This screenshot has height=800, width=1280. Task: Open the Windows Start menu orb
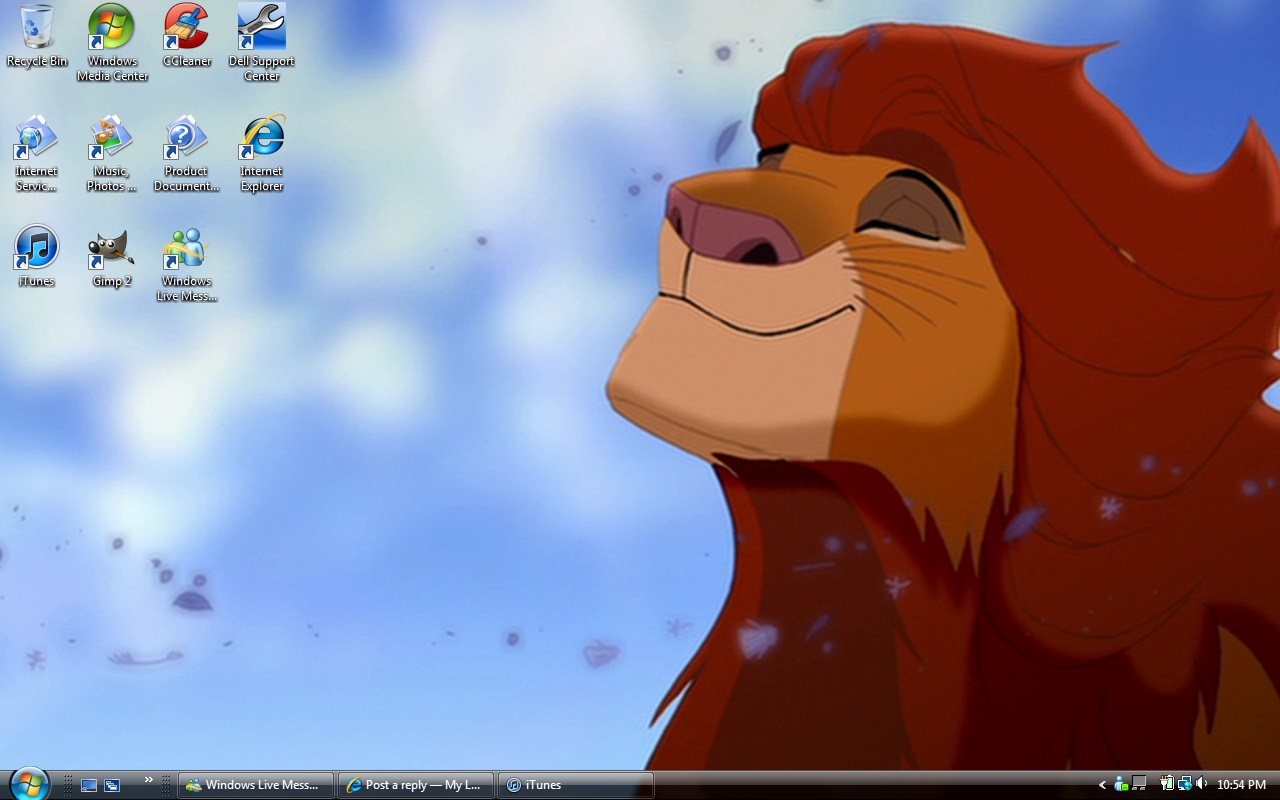28,784
